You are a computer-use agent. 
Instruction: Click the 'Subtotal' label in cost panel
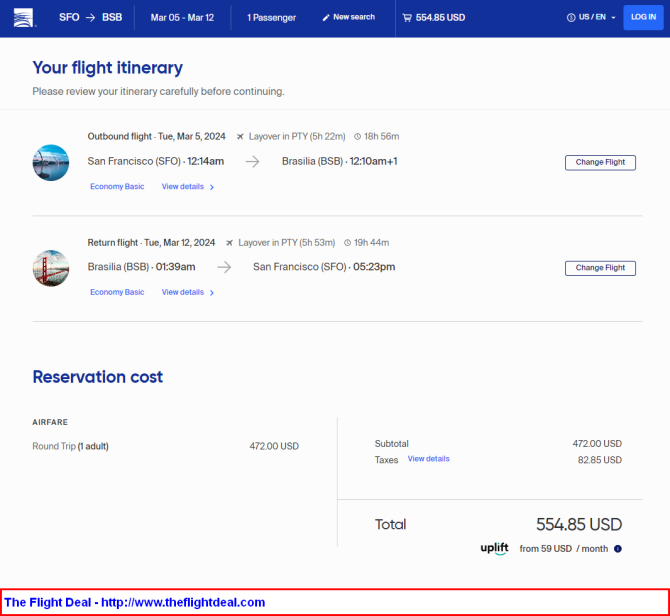[391, 444]
